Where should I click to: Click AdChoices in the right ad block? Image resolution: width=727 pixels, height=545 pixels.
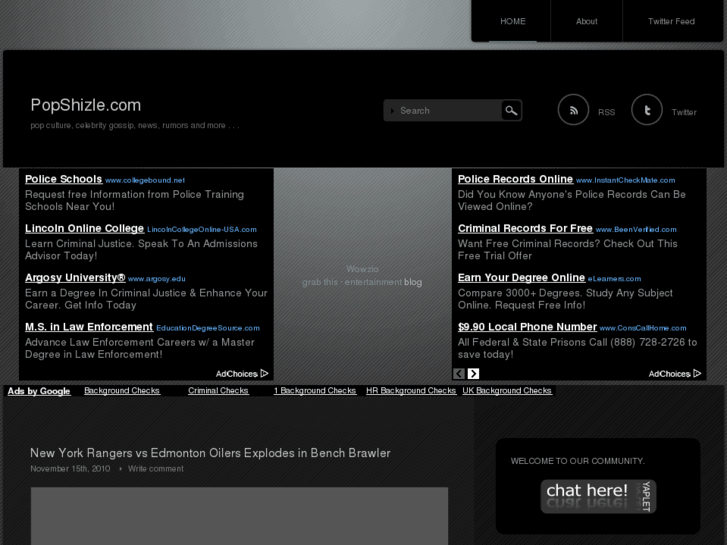tap(675, 374)
